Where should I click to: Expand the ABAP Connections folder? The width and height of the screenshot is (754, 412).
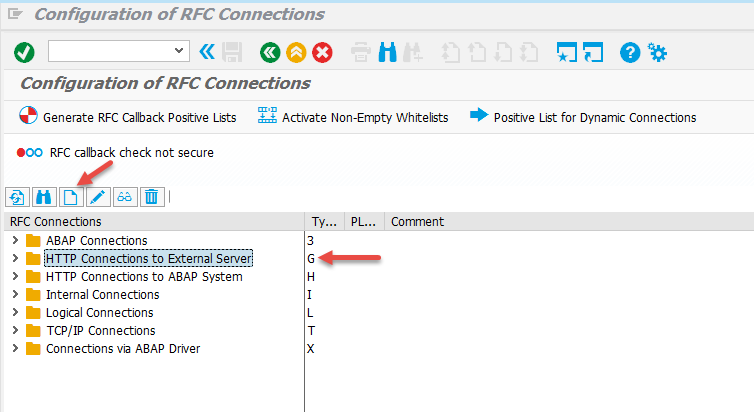coord(14,240)
